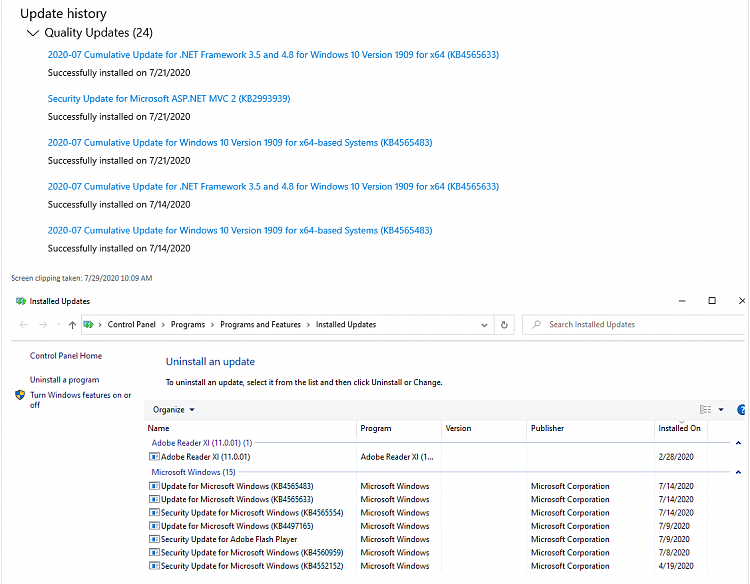Viewport: 750px width, 584px height.
Task: Click the icon of KB4565554 update row
Action: coord(154,513)
